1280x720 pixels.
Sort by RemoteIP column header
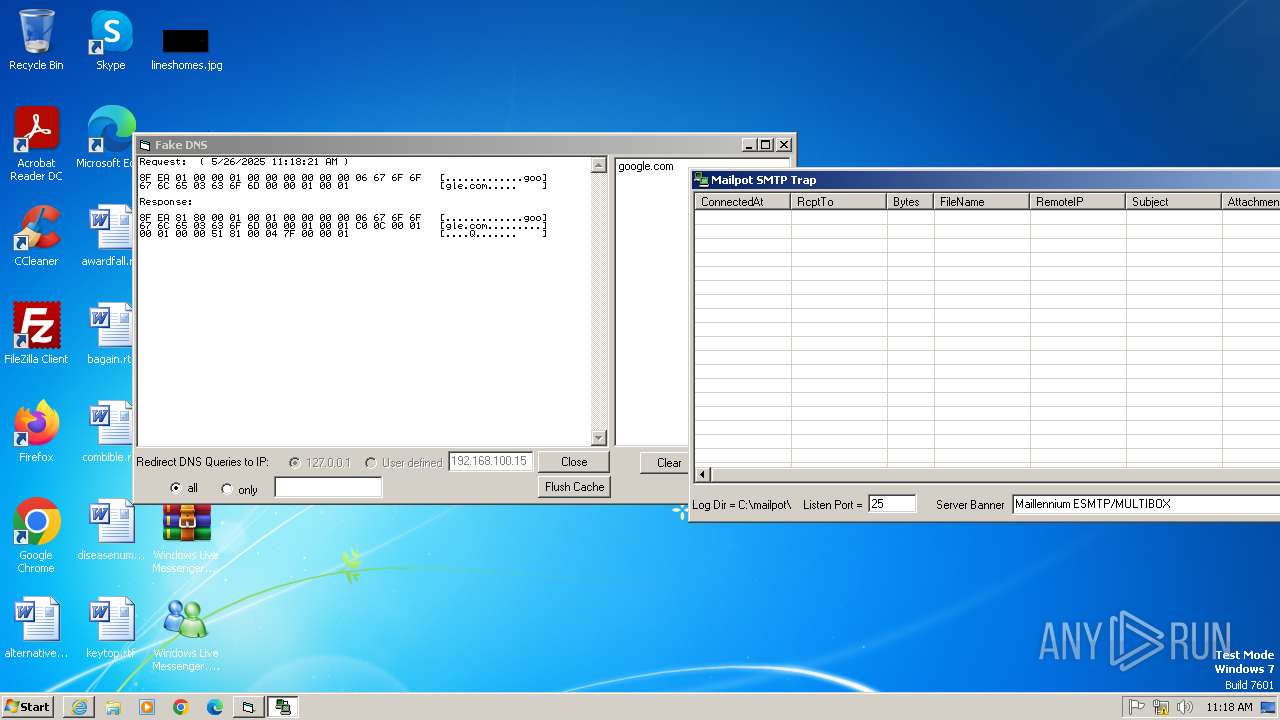coord(1078,201)
